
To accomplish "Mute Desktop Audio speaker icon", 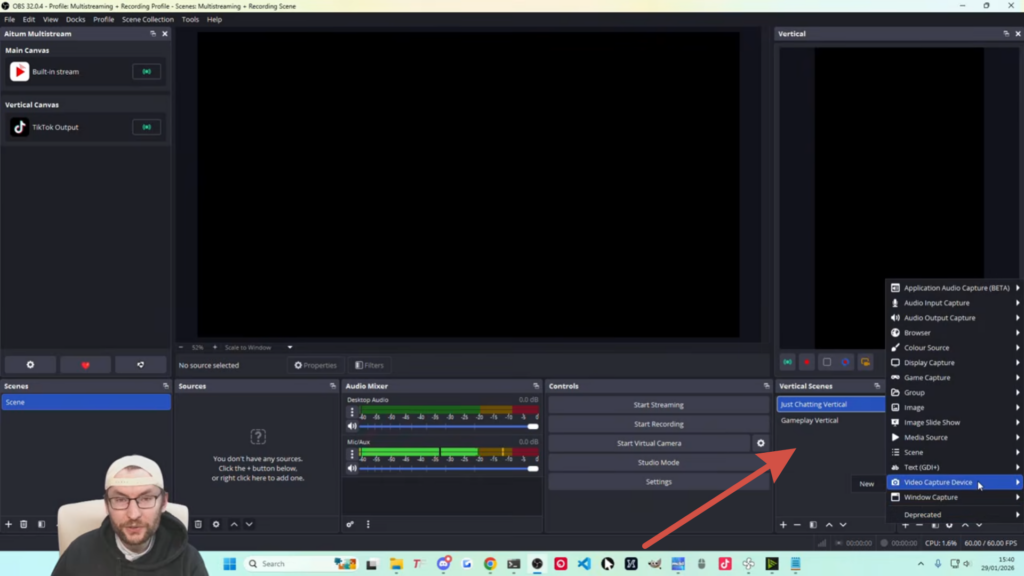I will point(352,426).
